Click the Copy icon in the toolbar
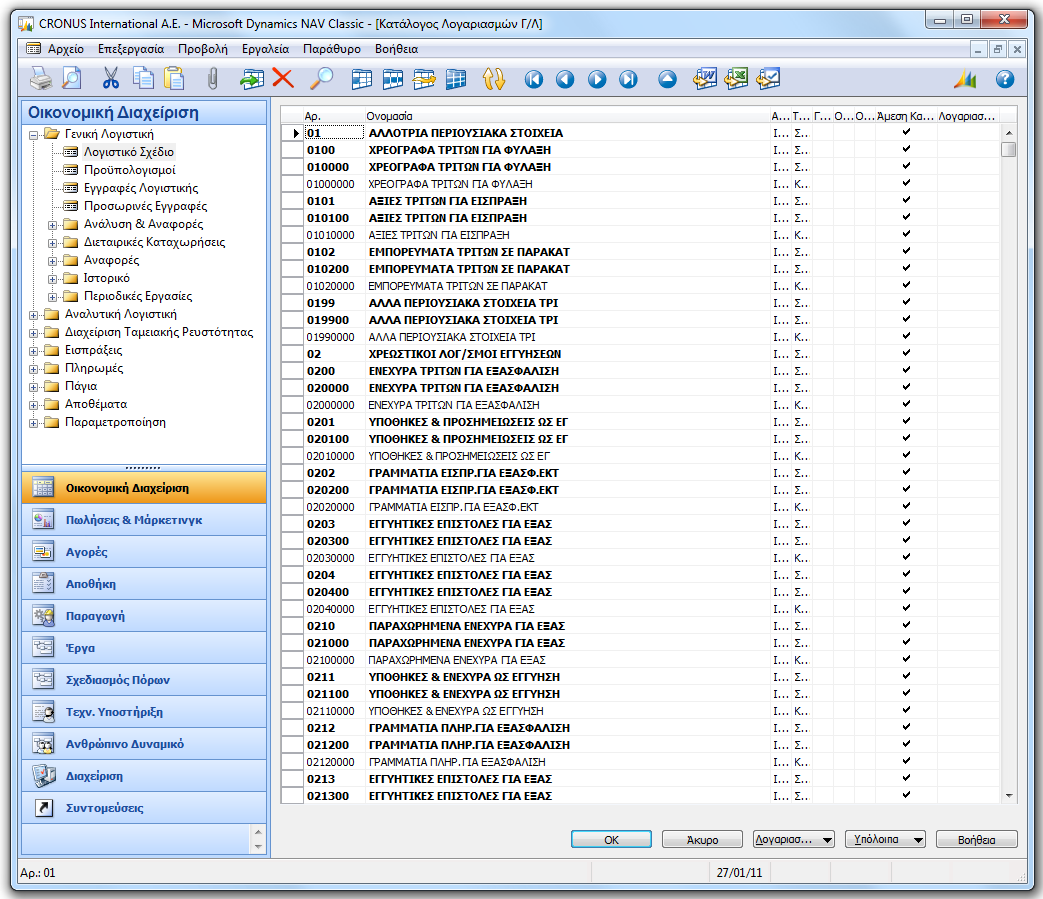The width and height of the screenshot is (1043, 899). pos(143,78)
